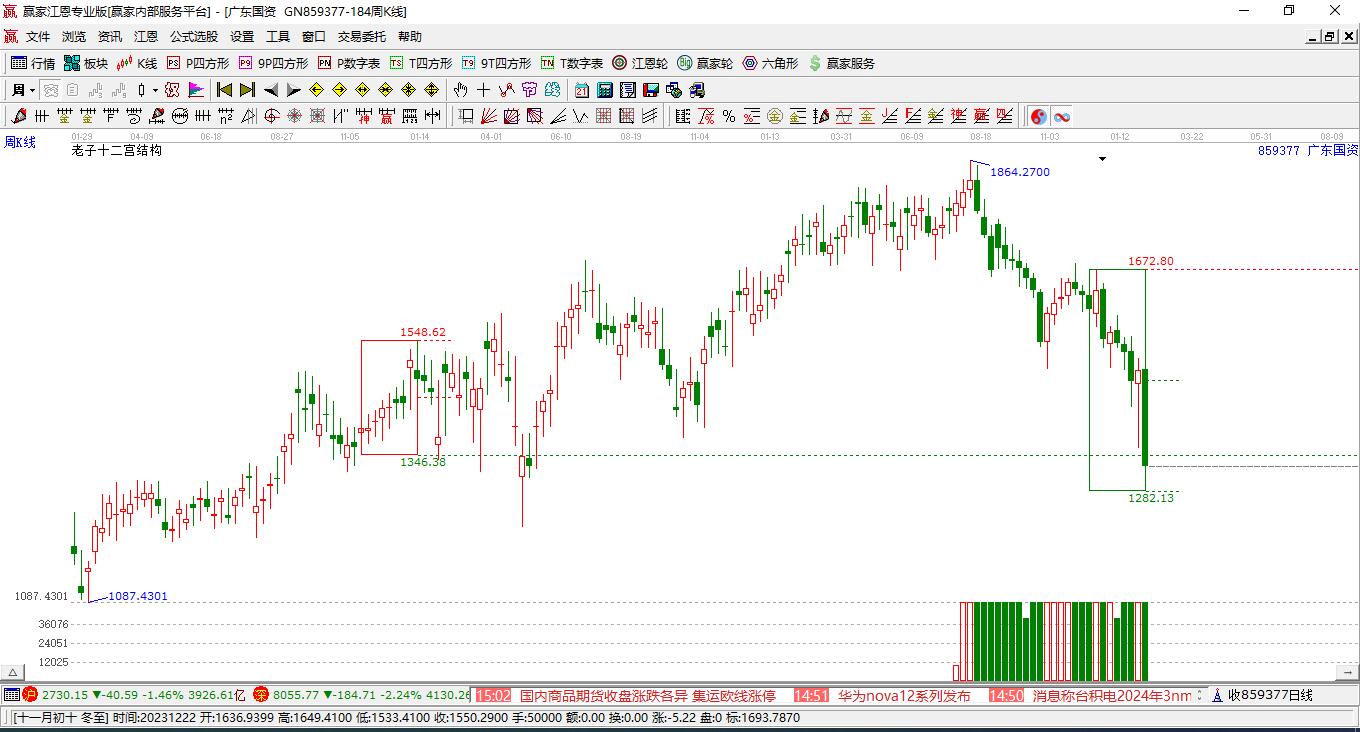Viewport: 1360px width, 732px height.
Task: Select the hand pan tool
Action: click(x=461, y=90)
